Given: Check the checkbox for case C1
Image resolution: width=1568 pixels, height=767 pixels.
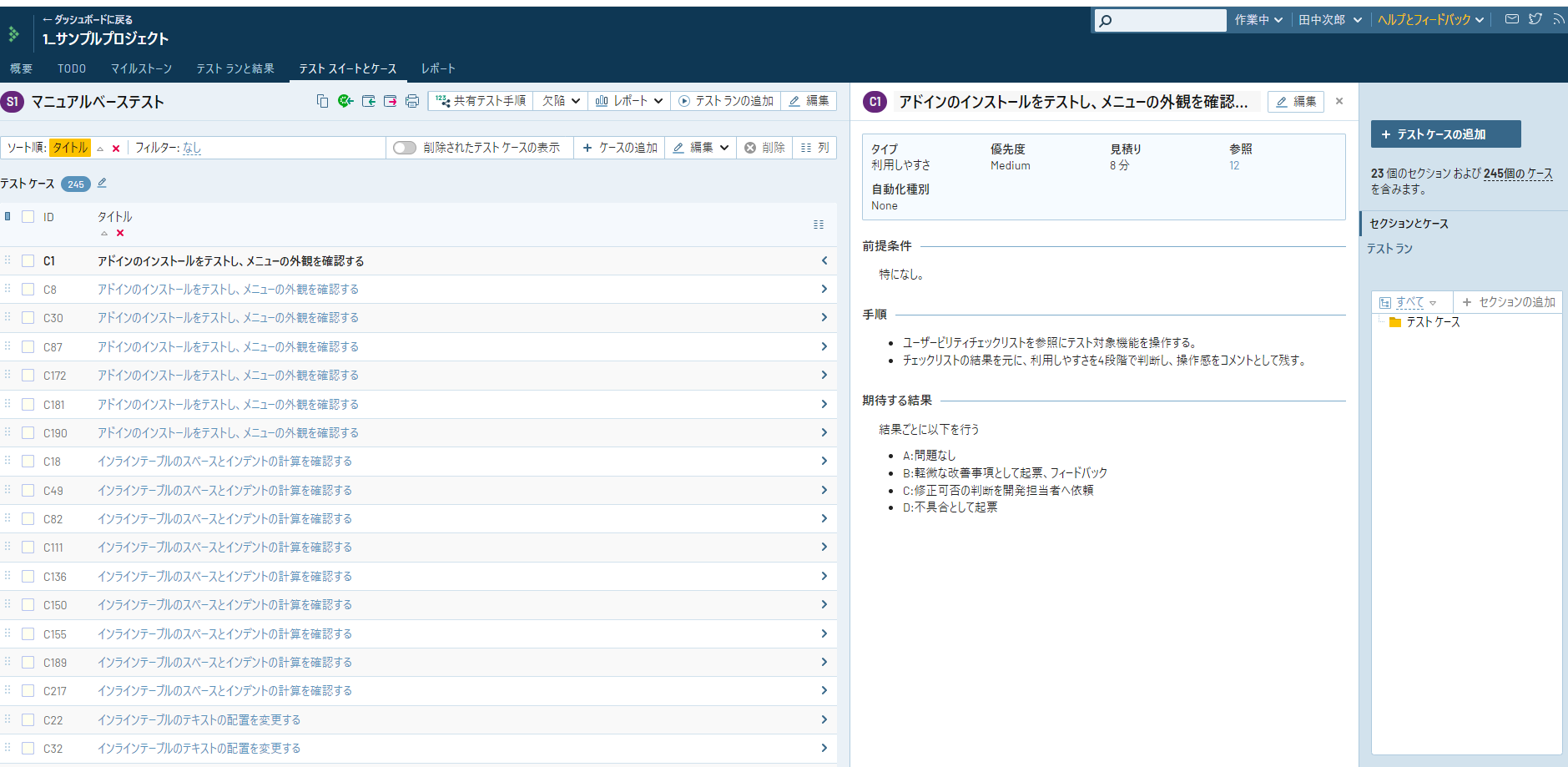Looking at the screenshot, I should pyautogui.click(x=28, y=261).
